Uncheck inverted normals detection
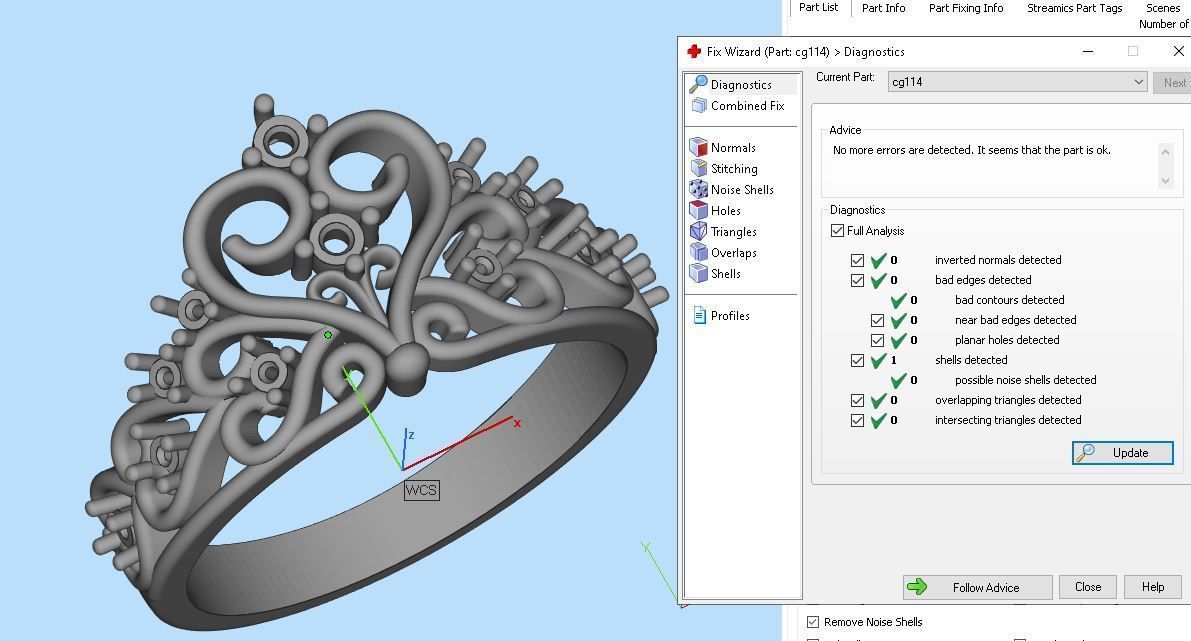The image size is (1191, 641). coord(858,260)
